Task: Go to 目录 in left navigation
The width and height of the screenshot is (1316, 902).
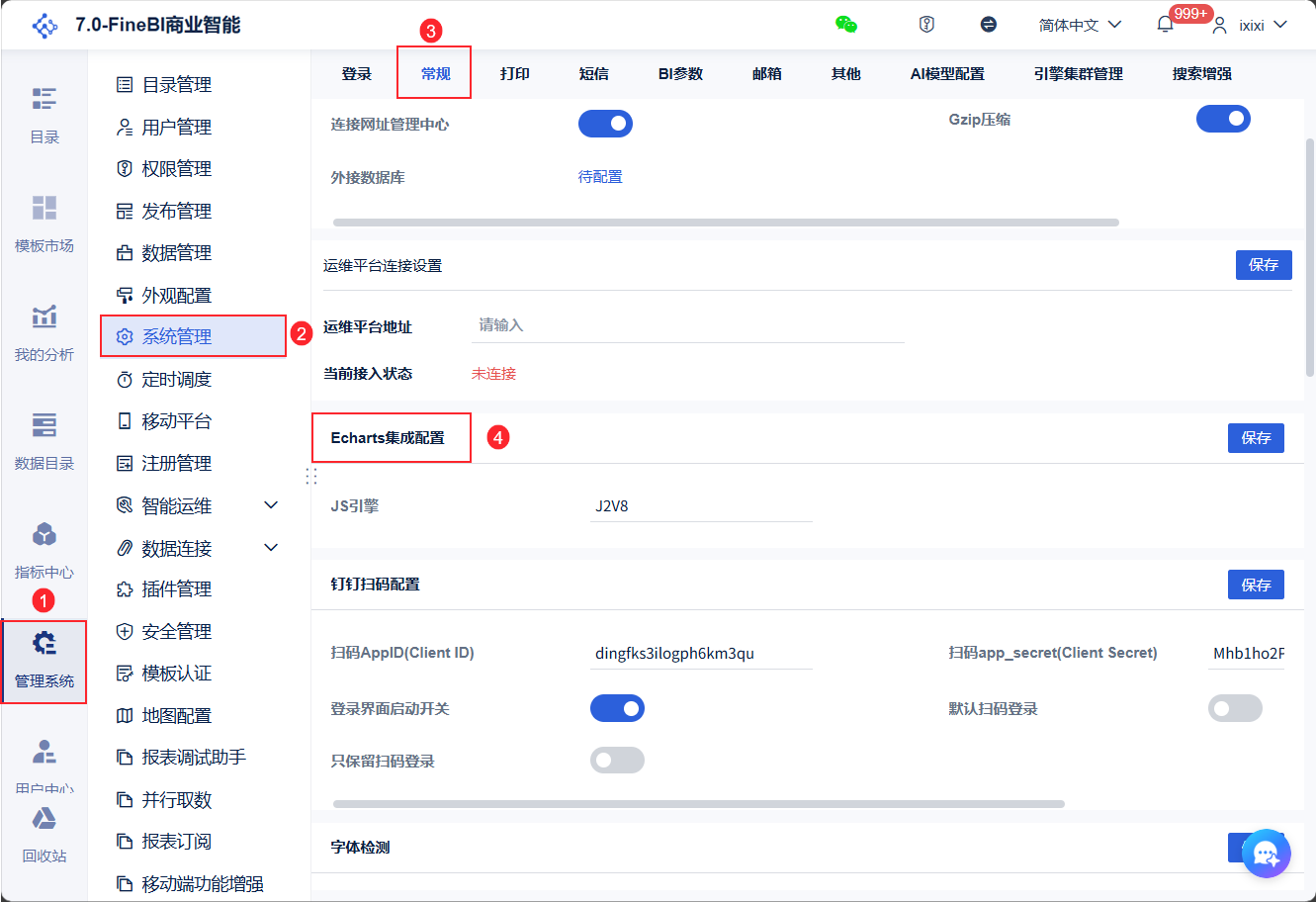Action: [44, 116]
